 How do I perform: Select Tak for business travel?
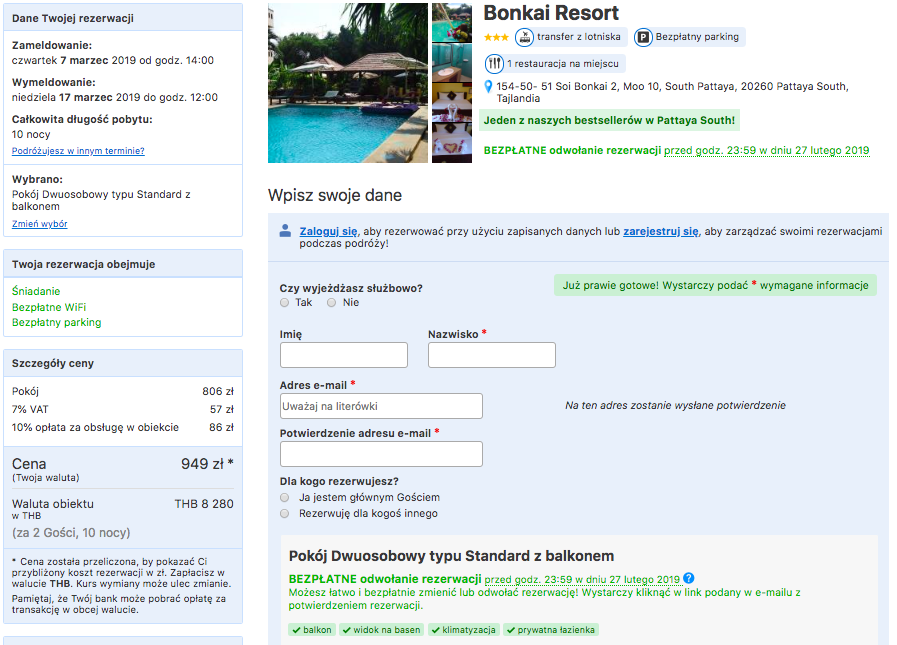pyautogui.click(x=284, y=303)
